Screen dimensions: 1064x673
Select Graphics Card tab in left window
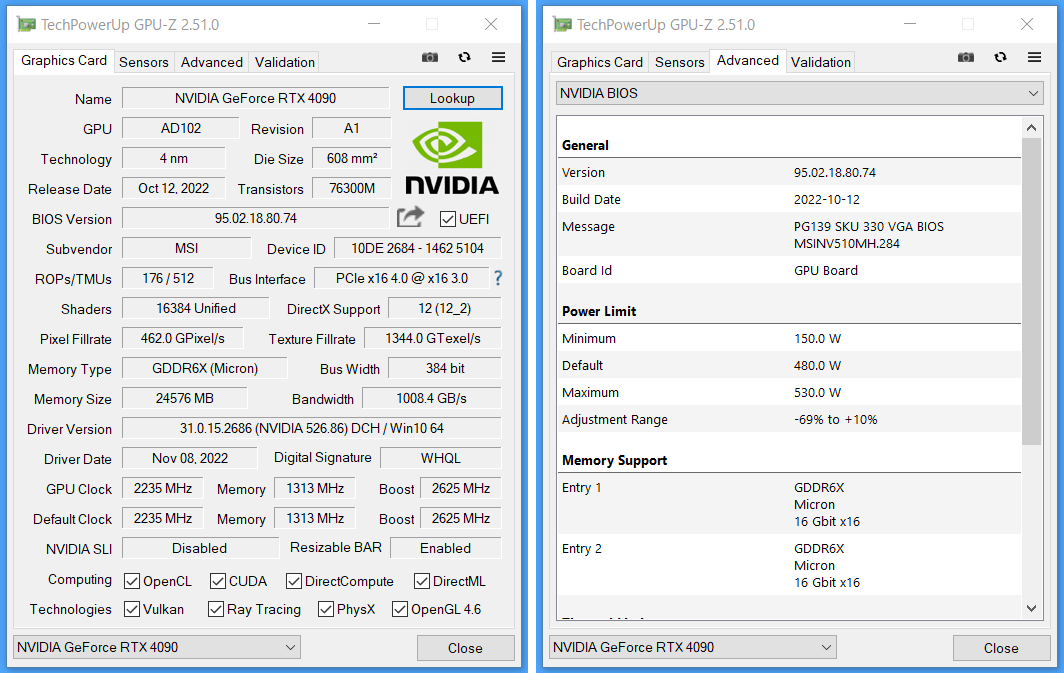tap(64, 60)
